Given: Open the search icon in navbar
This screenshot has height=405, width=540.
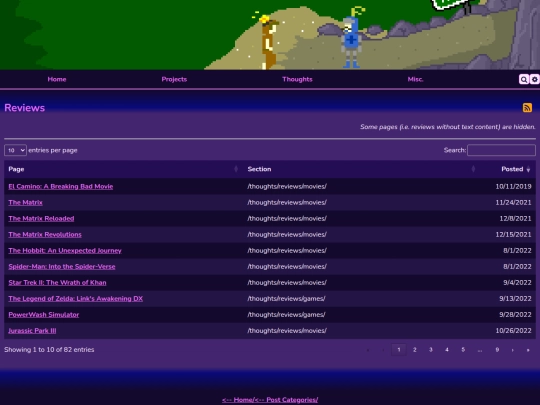Looking at the screenshot, I should [x=523, y=80].
